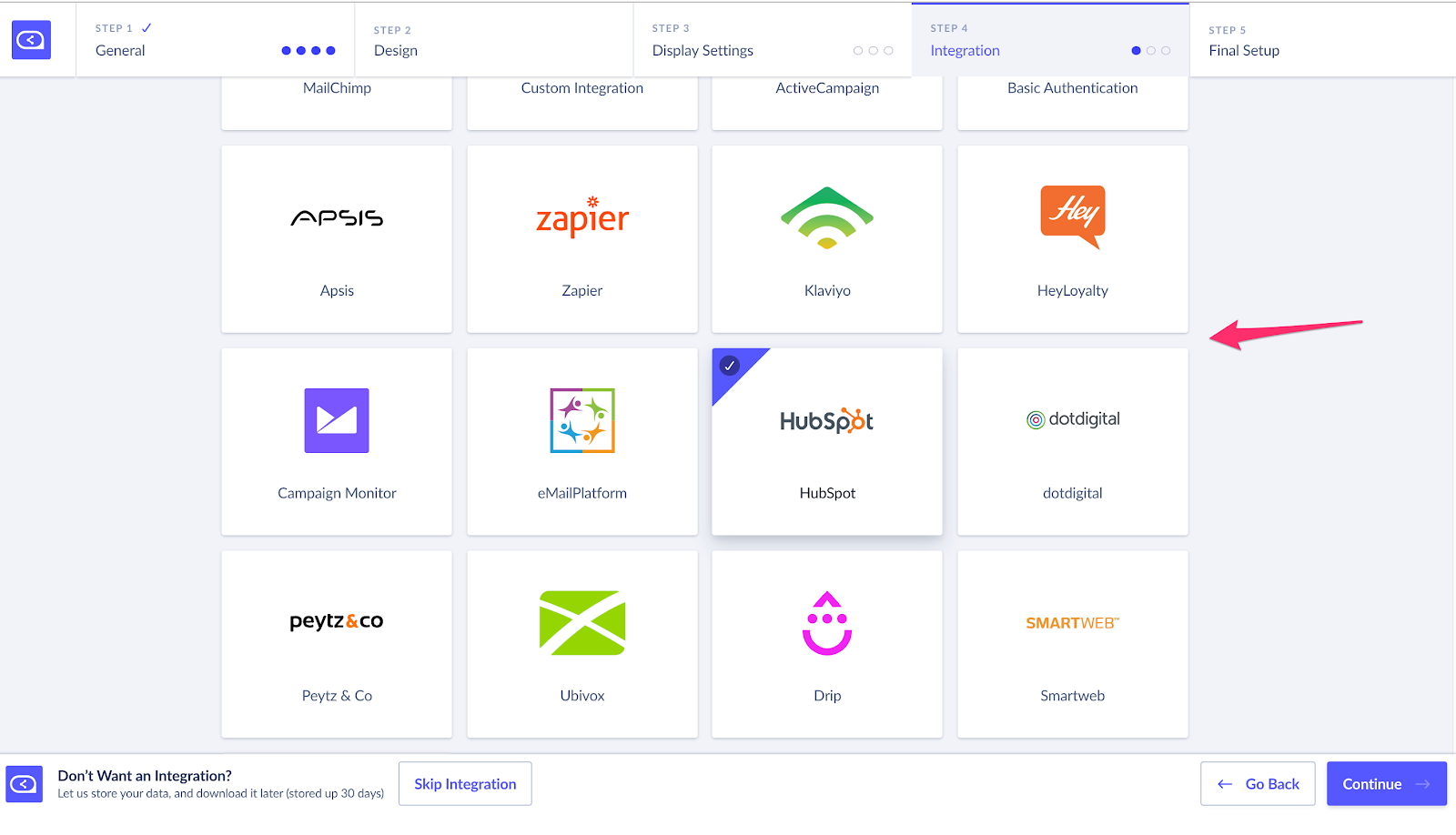This screenshot has width=1456, height=835.
Task: Click the Apsis logo
Action: coord(337,218)
